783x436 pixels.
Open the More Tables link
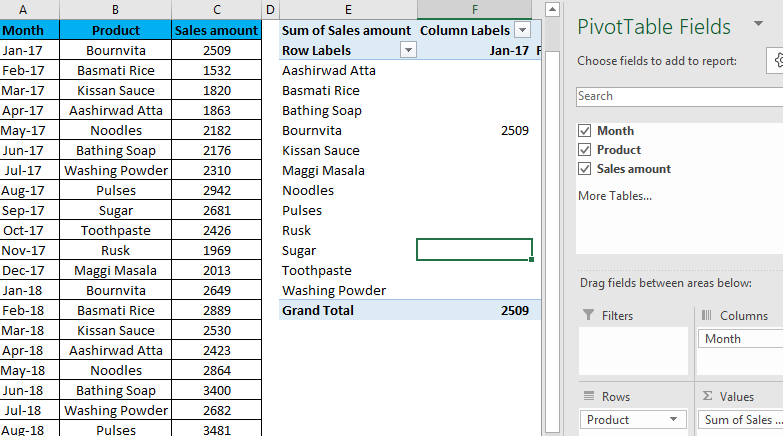[614, 196]
